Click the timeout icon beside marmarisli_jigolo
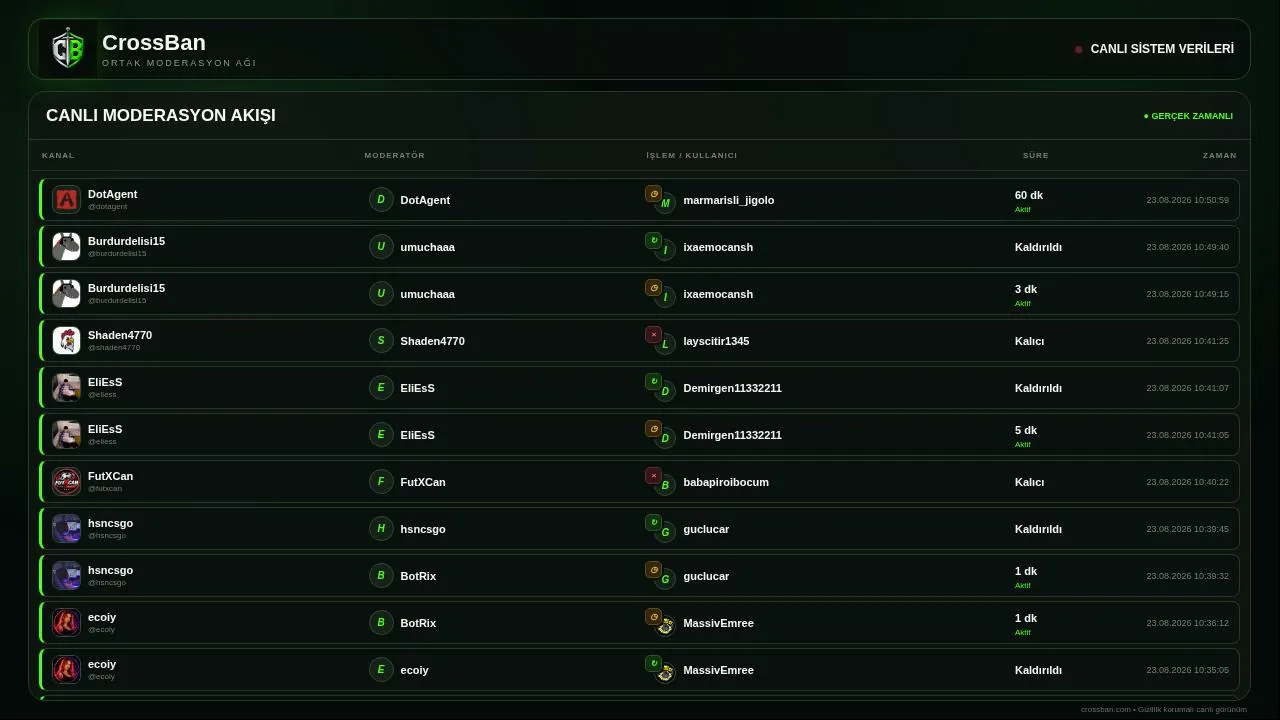This screenshot has height=720, width=1280. click(653, 194)
